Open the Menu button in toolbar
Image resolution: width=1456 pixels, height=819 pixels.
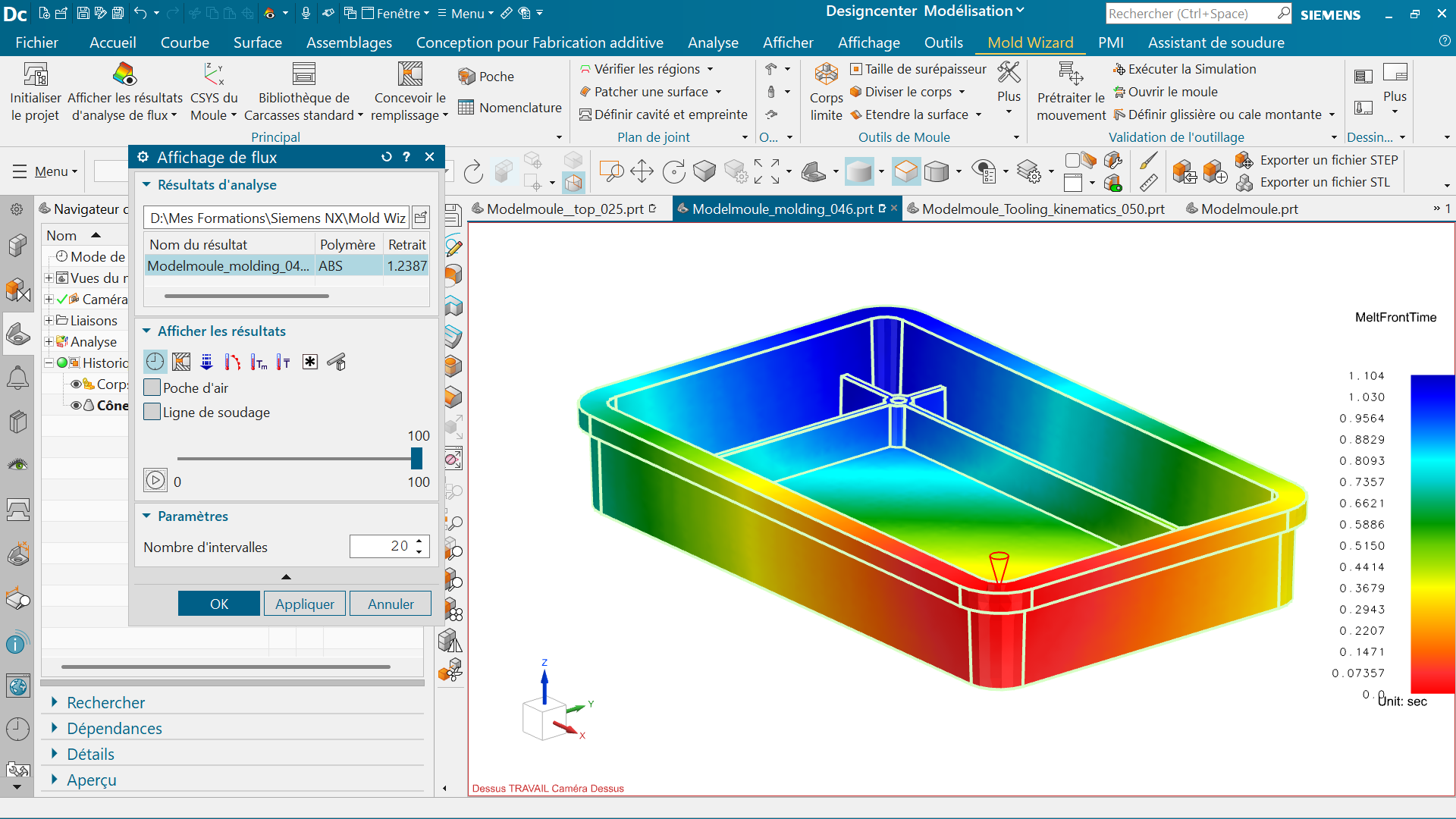coord(45,171)
